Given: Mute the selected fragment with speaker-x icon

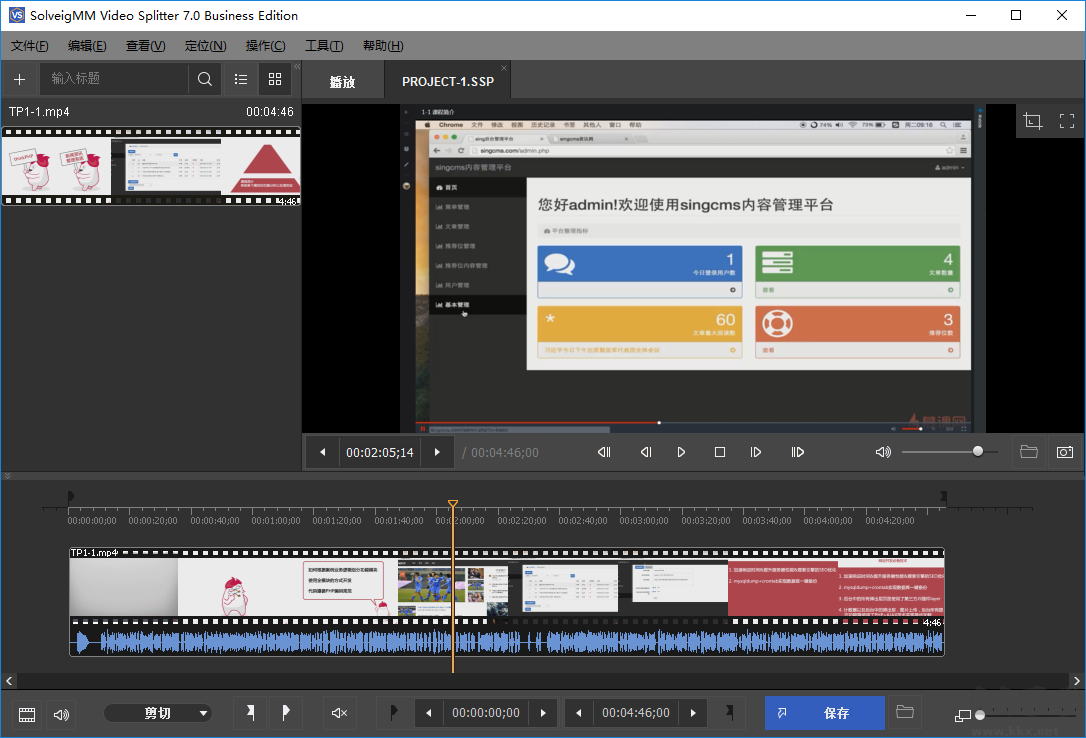Looking at the screenshot, I should point(338,714).
